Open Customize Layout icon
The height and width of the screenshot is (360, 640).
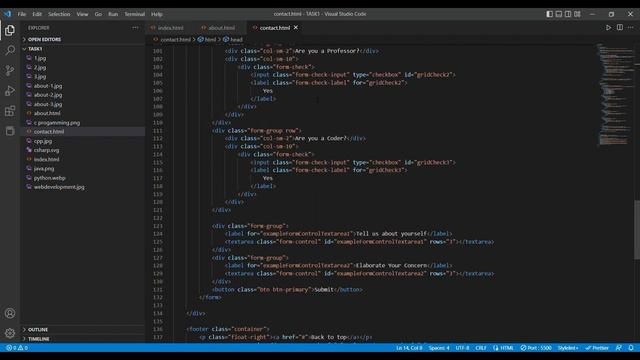pyautogui.click(x=577, y=14)
